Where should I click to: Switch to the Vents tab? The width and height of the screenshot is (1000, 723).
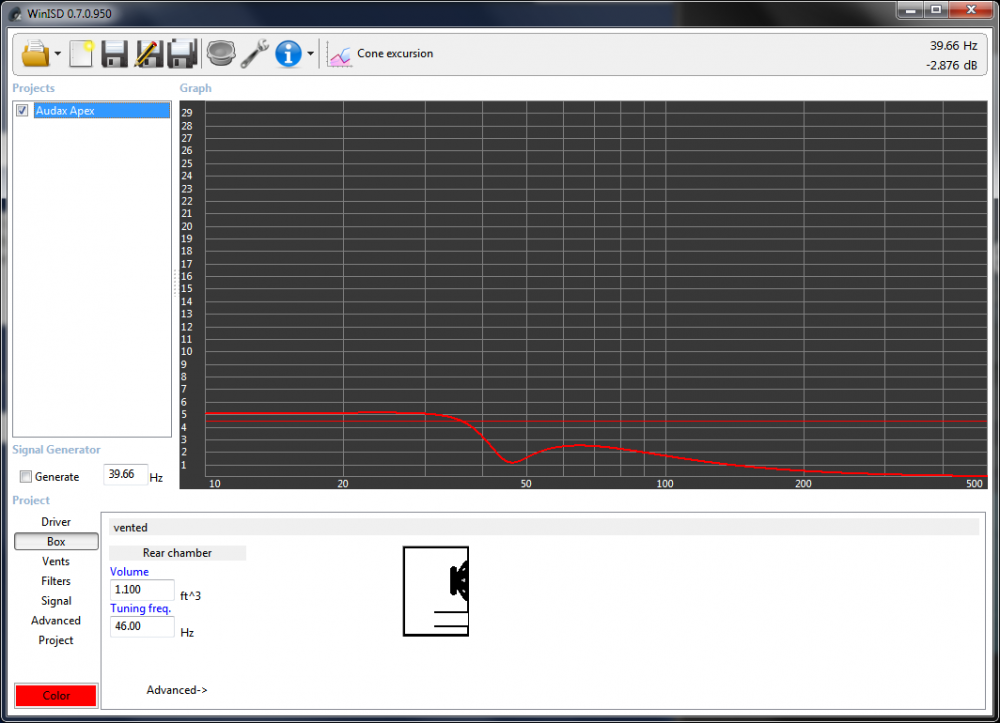56,561
